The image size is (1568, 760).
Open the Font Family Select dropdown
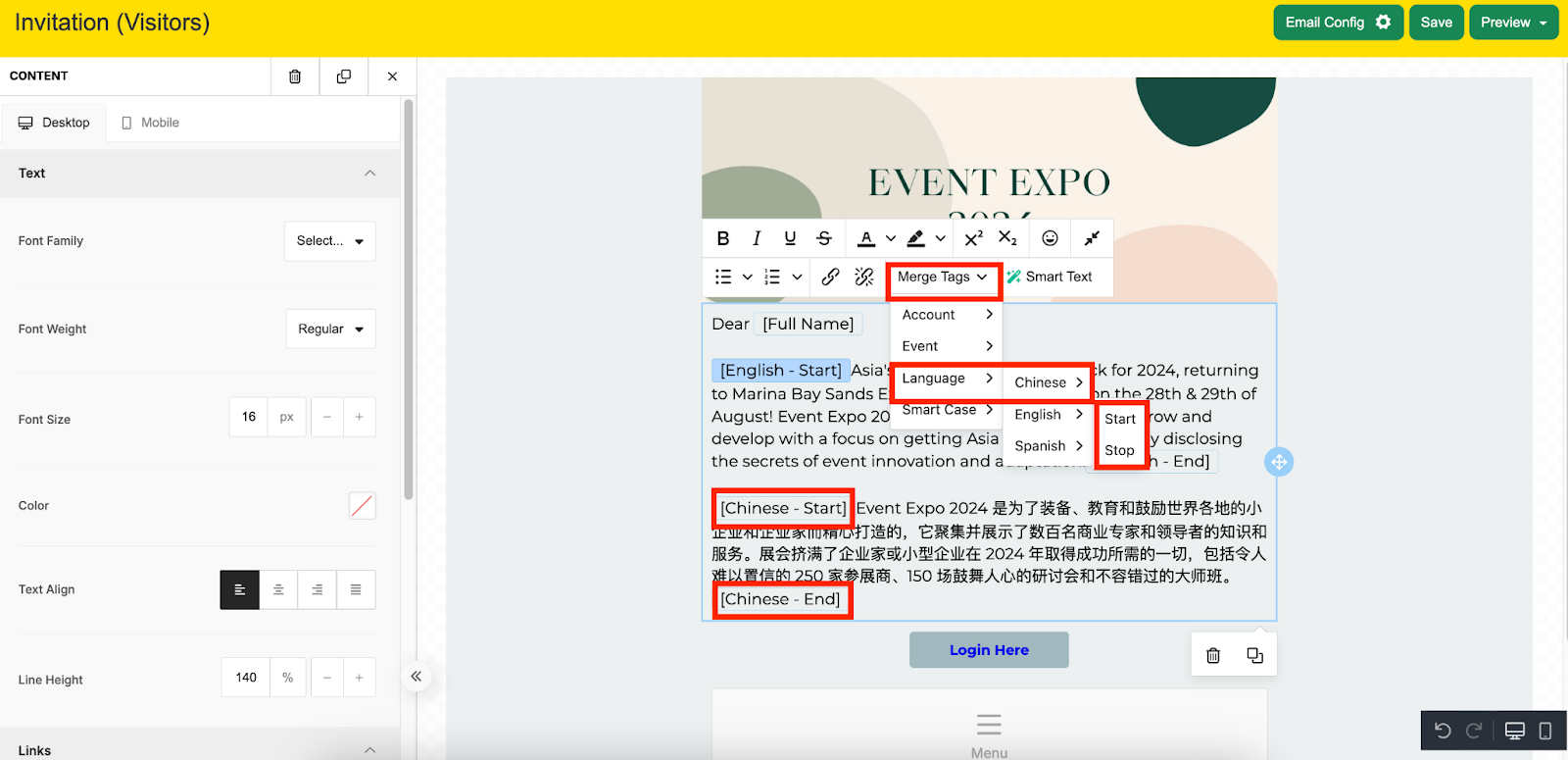[x=330, y=241]
